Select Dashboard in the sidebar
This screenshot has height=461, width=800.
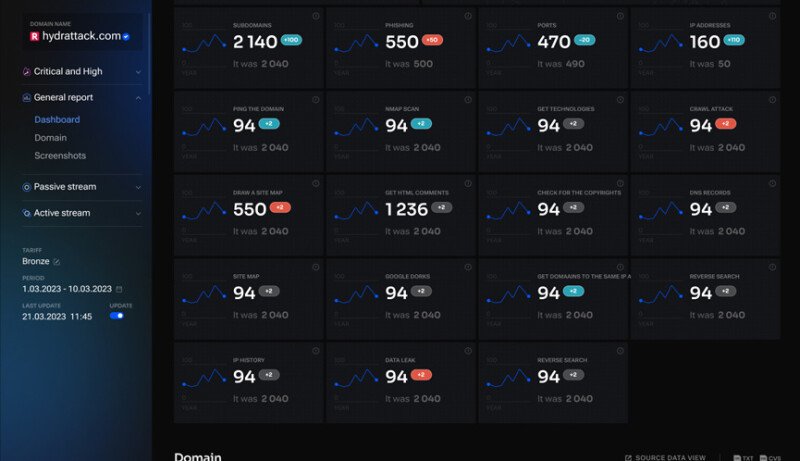57,120
